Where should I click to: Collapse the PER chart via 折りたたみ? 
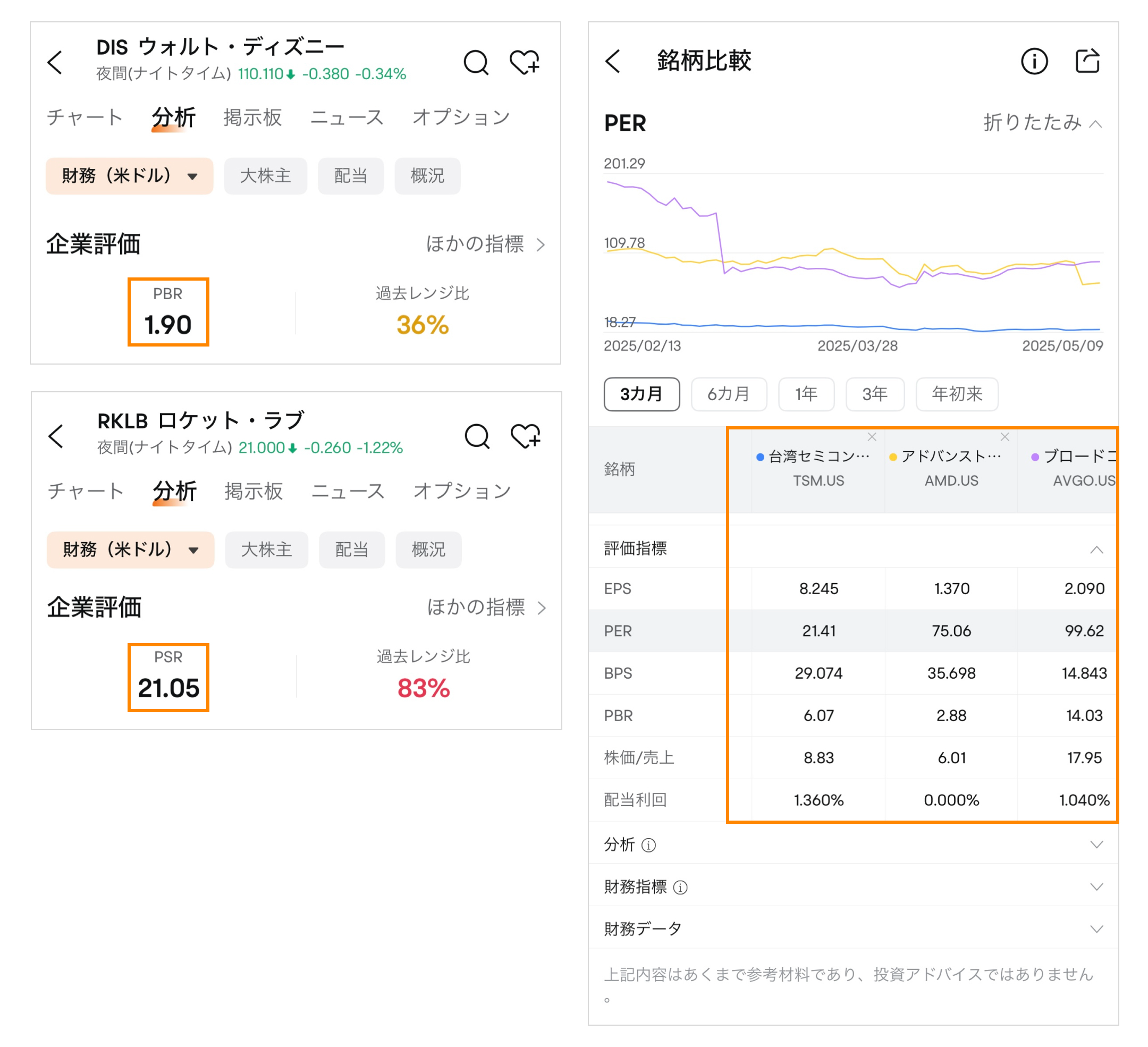point(1042,122)
